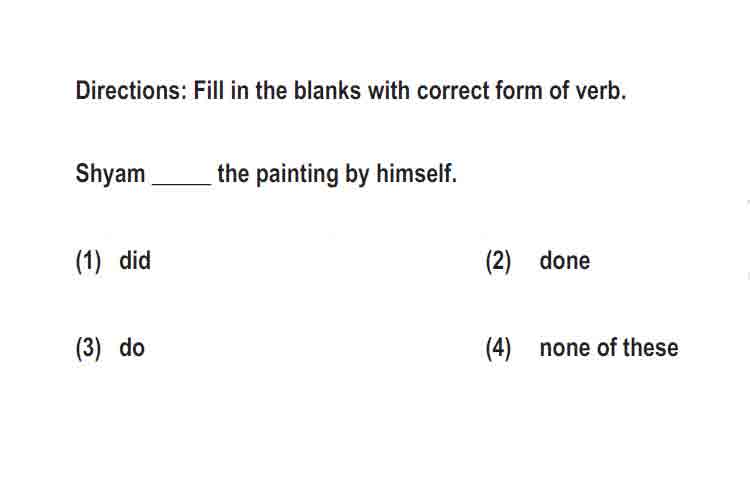Click the word "painting" in the sentence
The image size is (750, 500).
click(297, 174)
